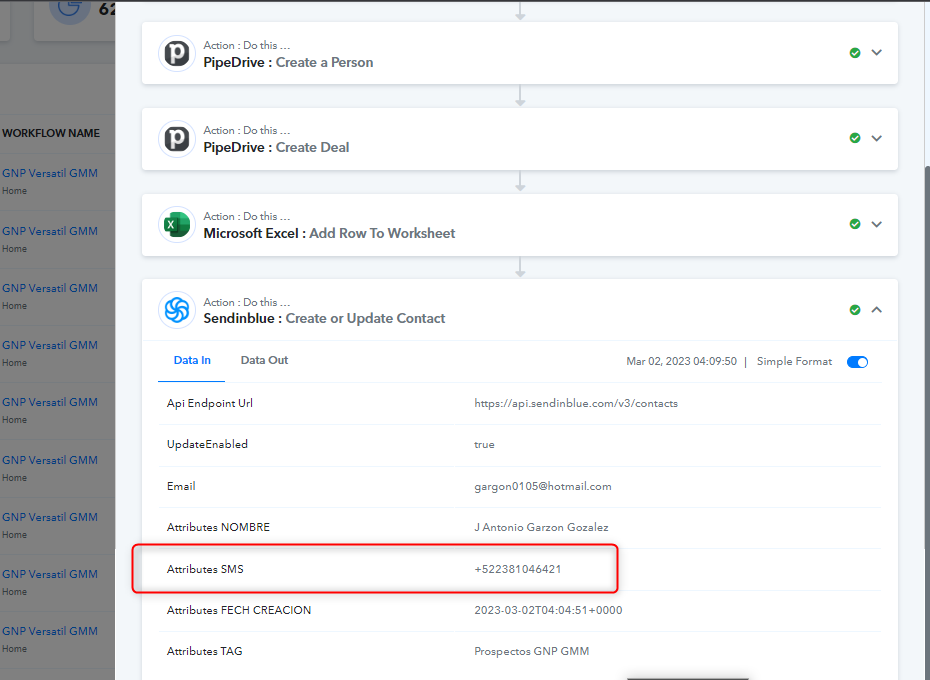Click green success check on Create Deal
Viewport: 930px width, 680px height.
click(x=855, y=138)
